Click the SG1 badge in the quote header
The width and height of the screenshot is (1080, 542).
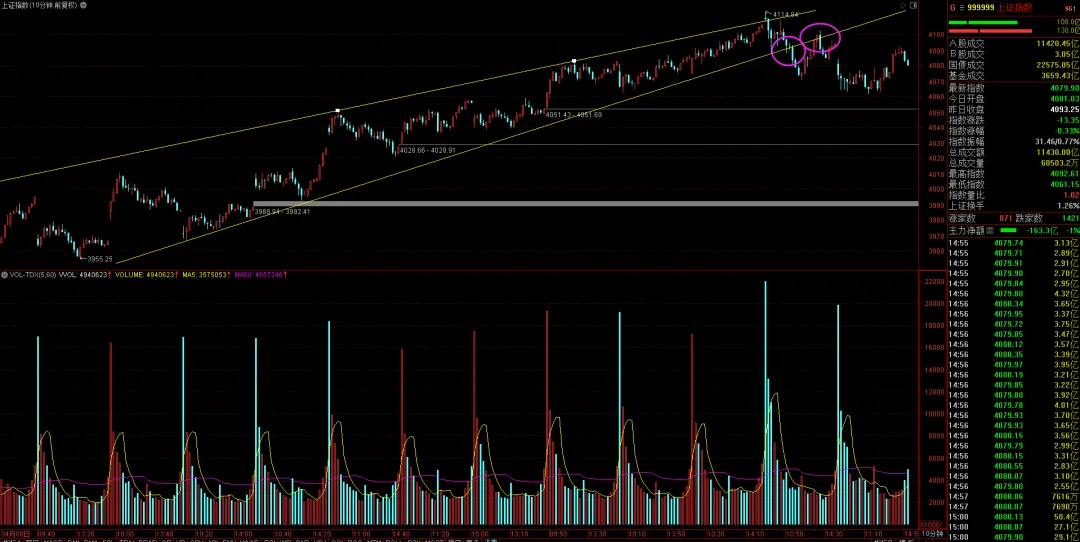(1069, 8)
